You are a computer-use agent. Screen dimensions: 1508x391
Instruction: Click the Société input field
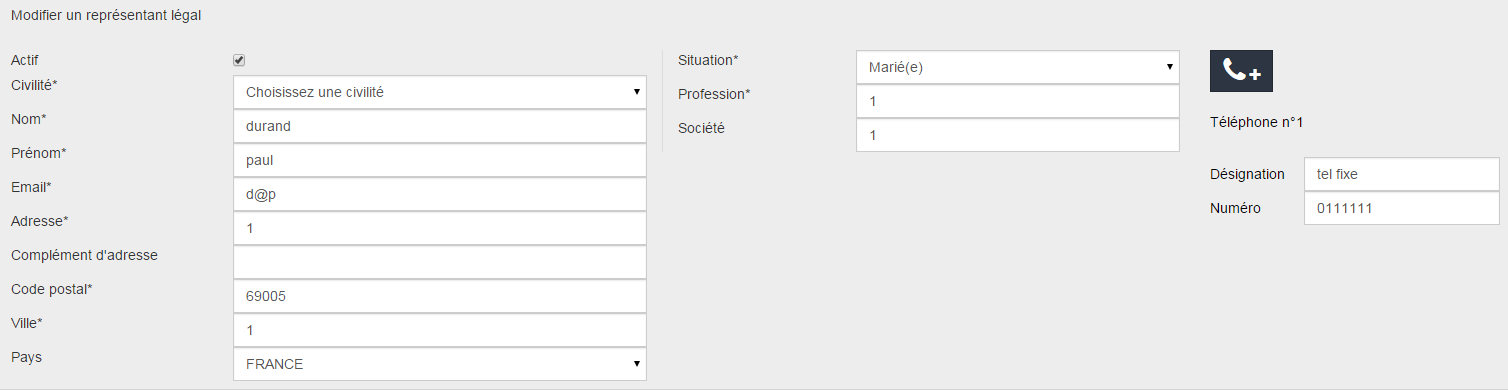(x=1018, y=135)
